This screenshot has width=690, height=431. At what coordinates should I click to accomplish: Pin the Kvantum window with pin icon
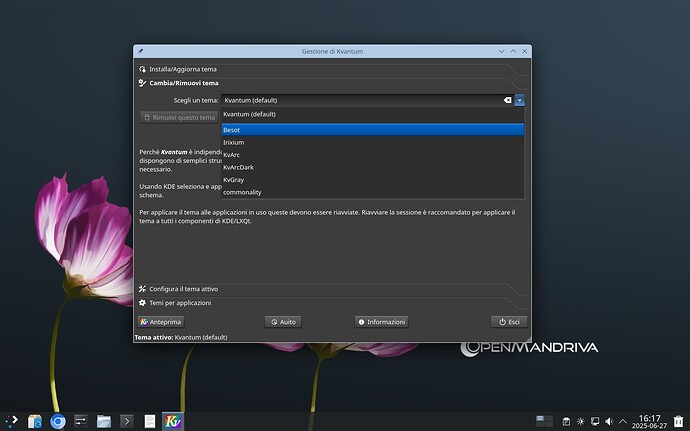coord(140,51)
